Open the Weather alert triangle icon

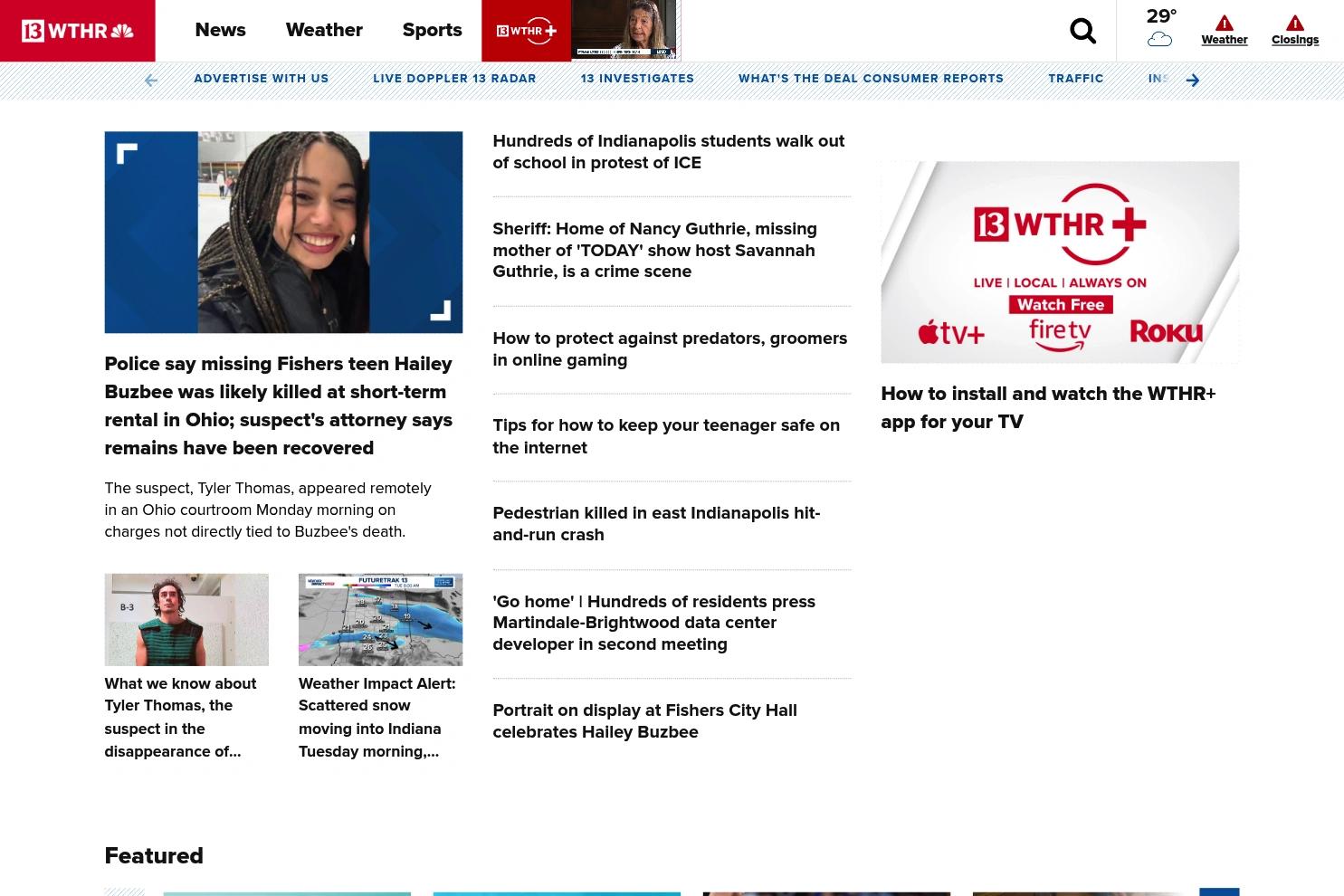pyautogui.click(x=1224, y=23)
